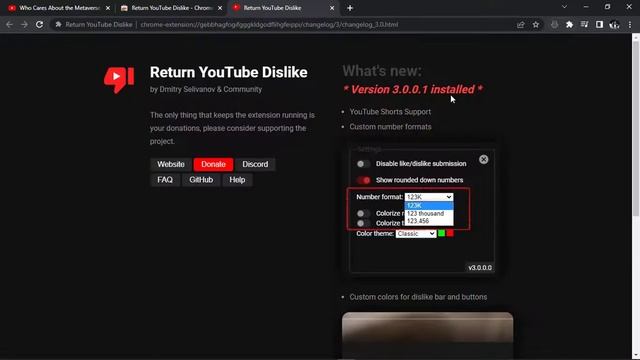Open the tab search chevron
Screen dimensions: 640x360
tap(564, 7)
